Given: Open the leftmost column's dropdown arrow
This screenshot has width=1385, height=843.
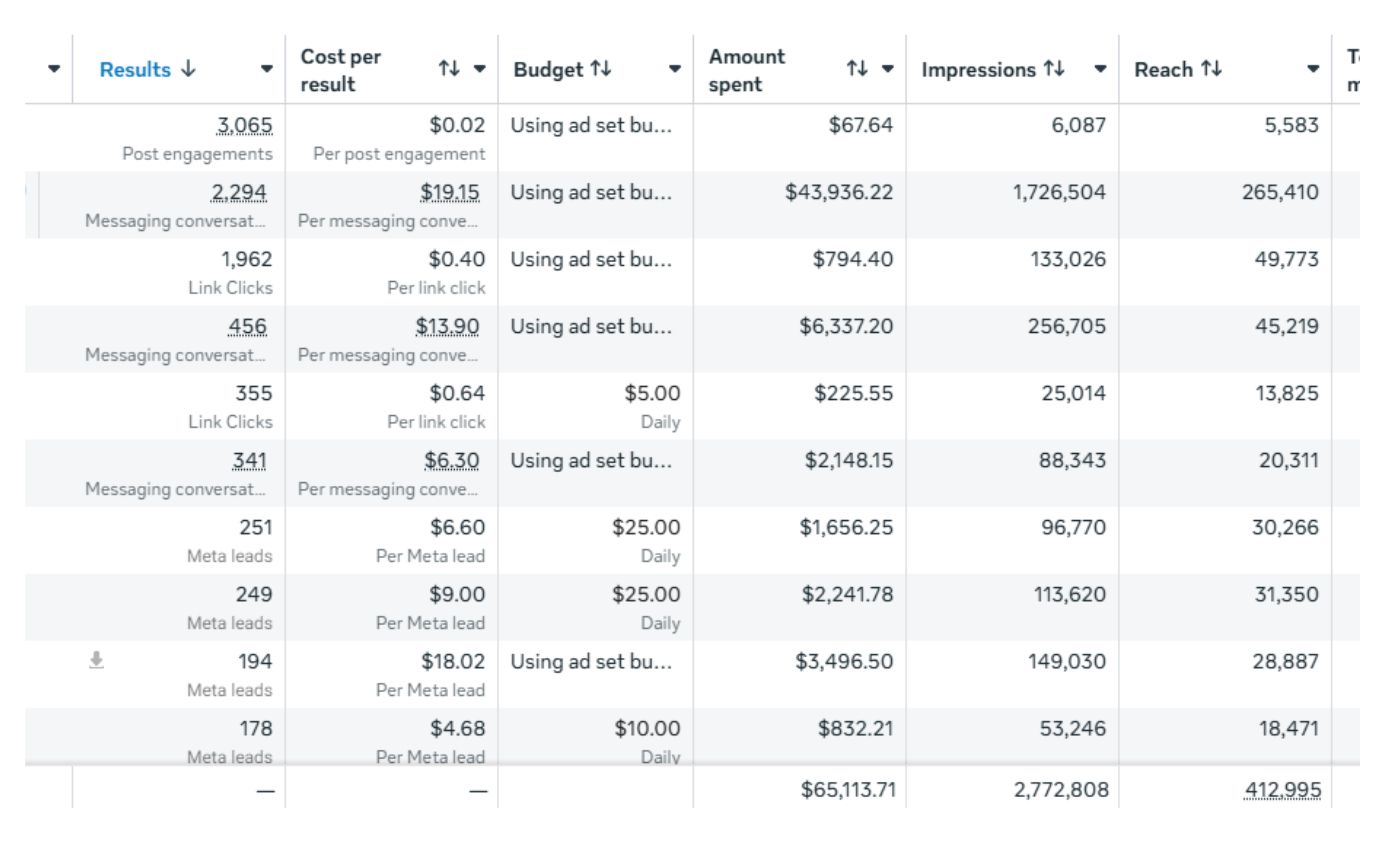Looking at the screenshot, I should [54, 70].
